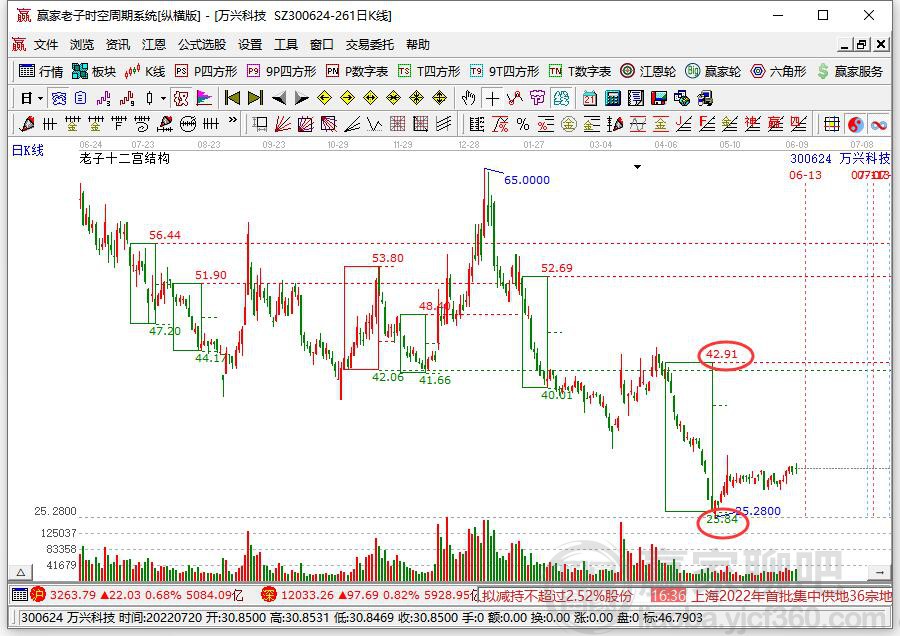
Task: Click the △ button at the chart's bottom-left
Action: 21,572
